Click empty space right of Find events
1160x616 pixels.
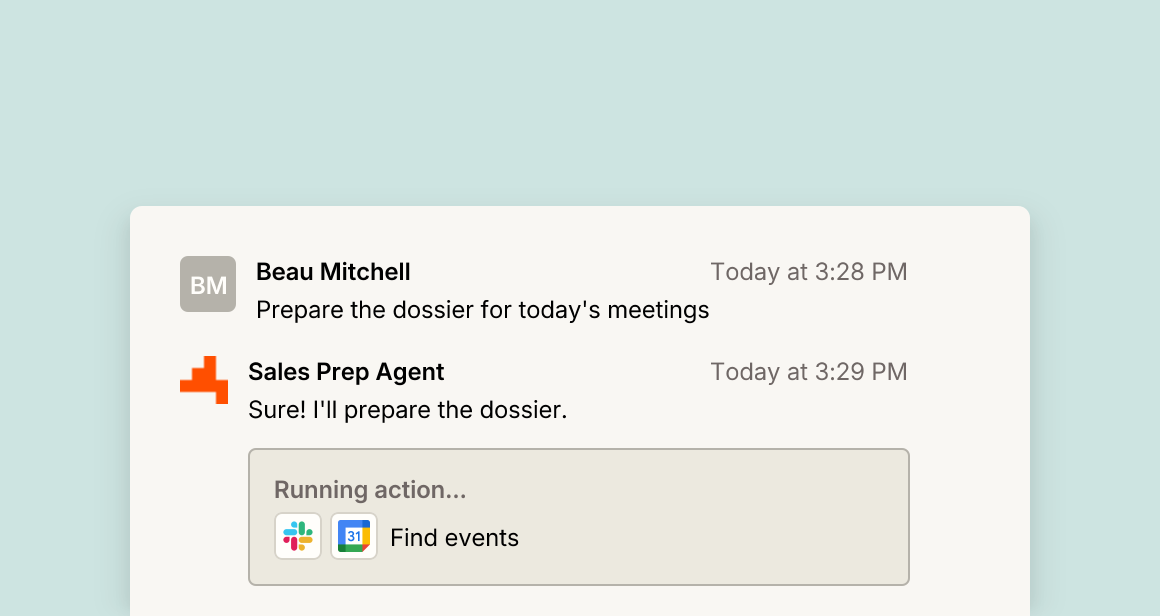pyautogui.click(x=710, y=538)
